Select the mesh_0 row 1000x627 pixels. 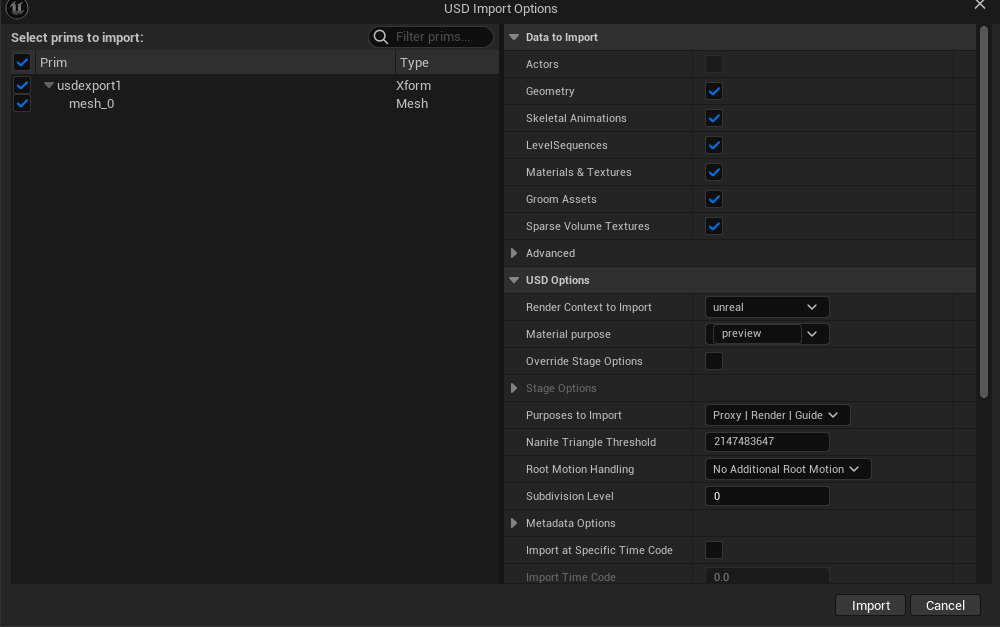(x=255, y=103)
